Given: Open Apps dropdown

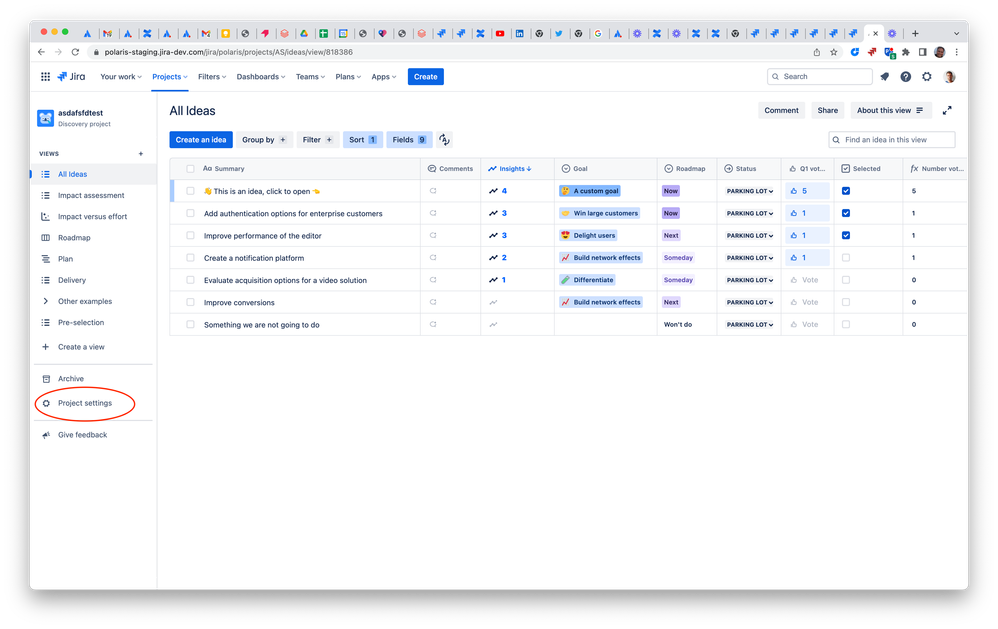Looking at the screenshot, I should click(x=384, y=76).
